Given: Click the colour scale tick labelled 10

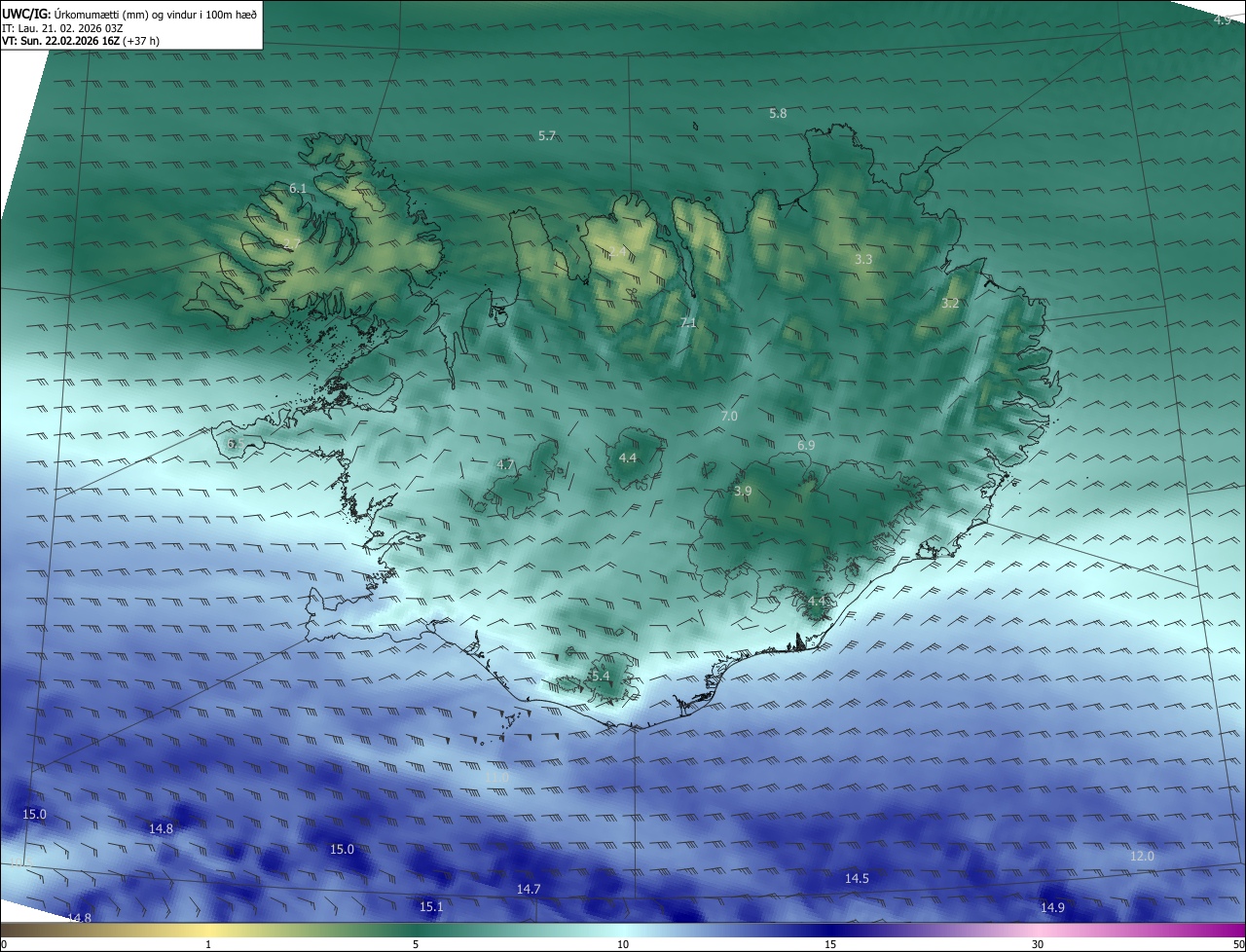Looking at the screenshot, I should coord(623,945).
